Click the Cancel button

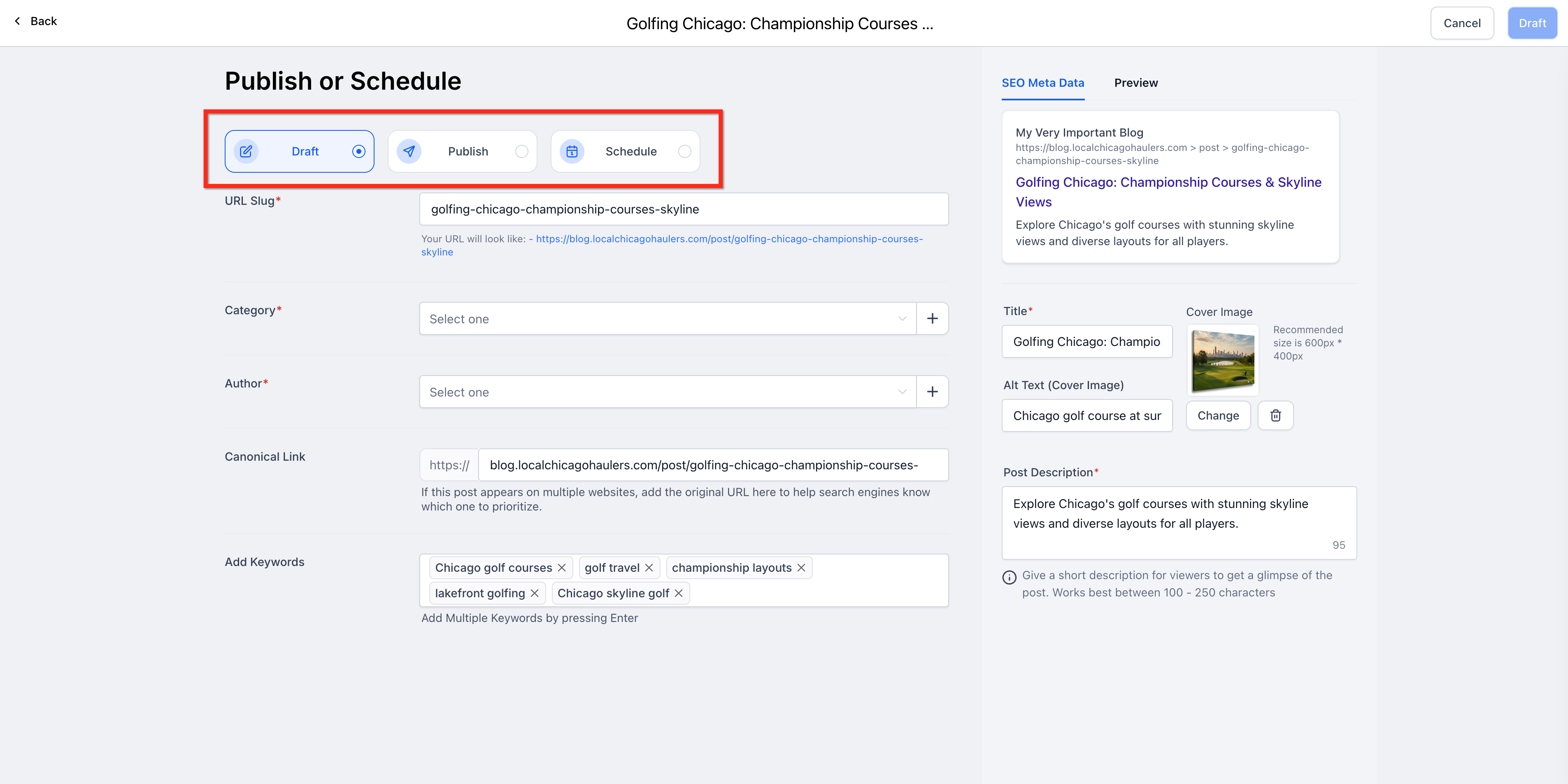click(x=1461, y=23)
